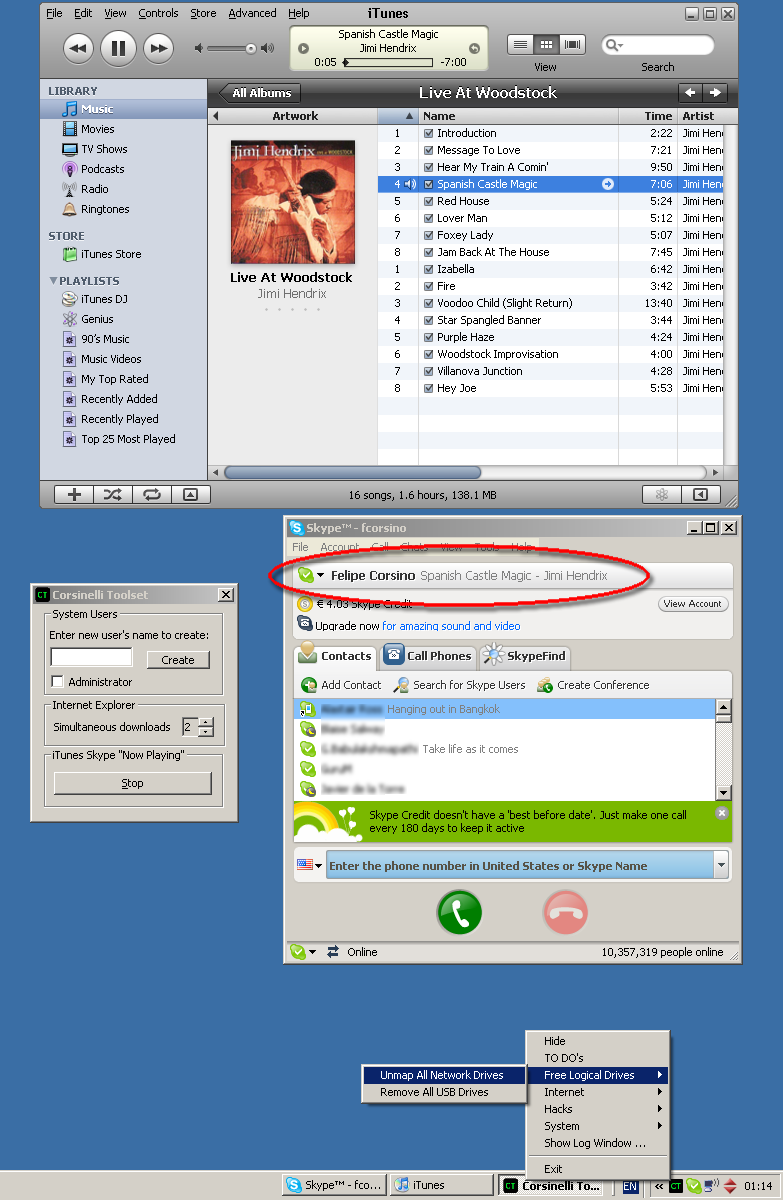Screen dimensions: 783x1200
Task: Click Add Contact in Skype
Action: [x=341, y=685]
